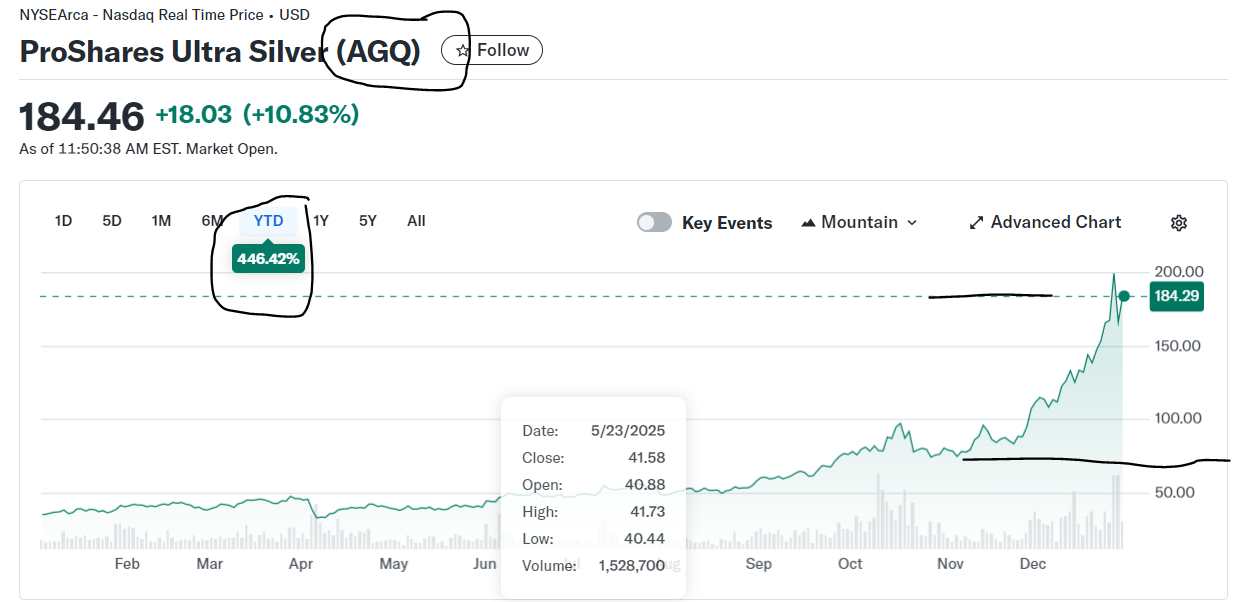This screenshot has width=1236, height=602.
Task: Click the star icon in the Follow button
Action: pos(462,50)
